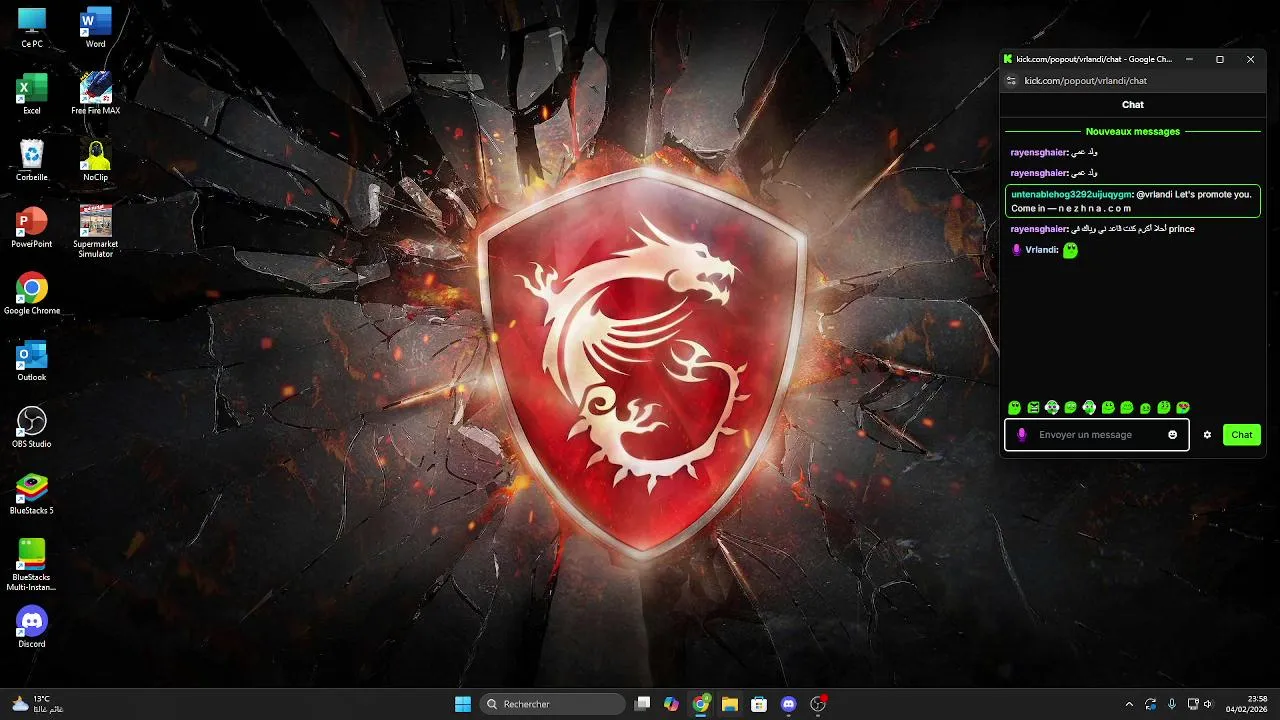
Task: Open the weather widget showing 13°C
Action: (36, 704)
